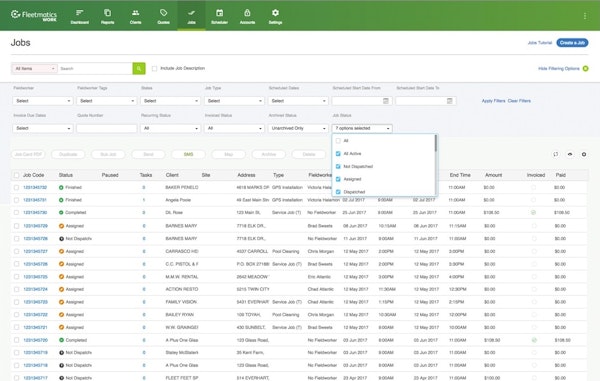Open job link 1231345731
This screenshot has width=600, height=381.
35,200
